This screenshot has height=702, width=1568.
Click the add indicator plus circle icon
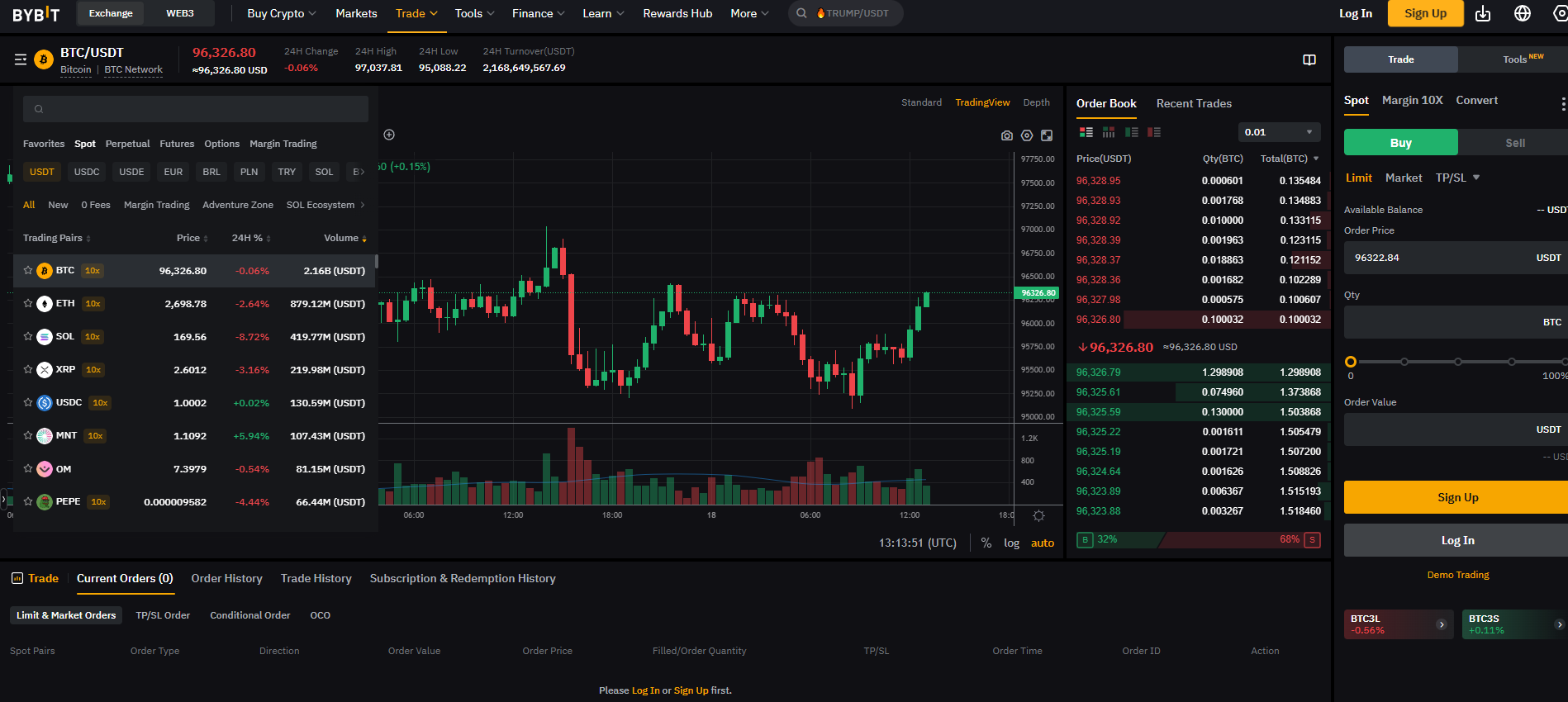click(x=389, y=135)
